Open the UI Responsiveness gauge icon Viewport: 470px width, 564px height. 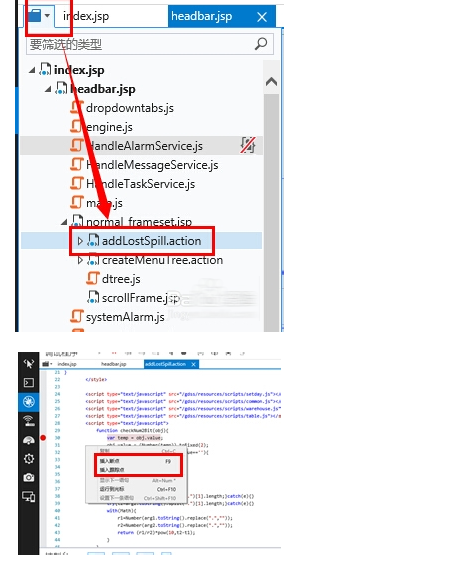[29, 440]
